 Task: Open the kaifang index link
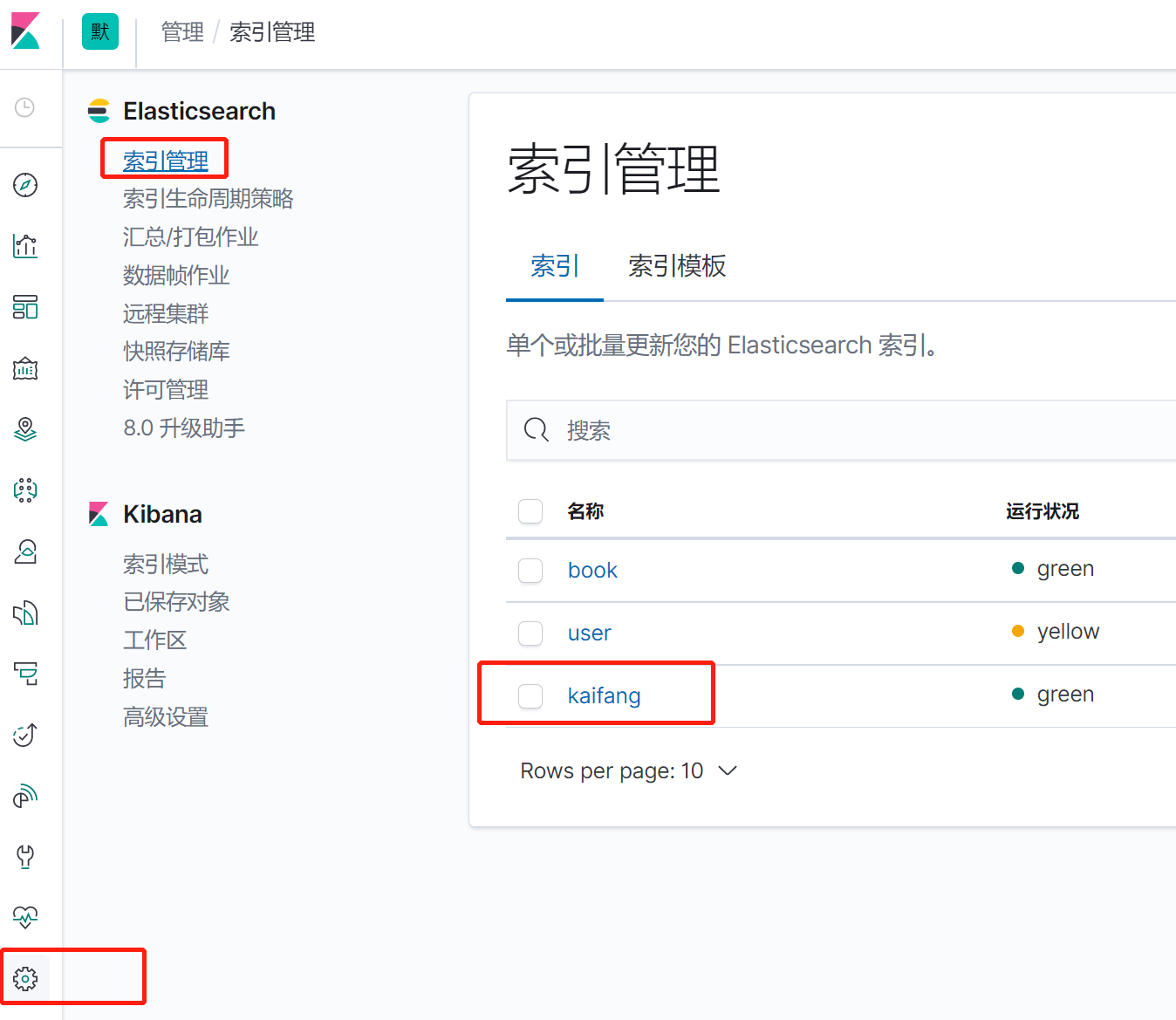[604, 695]
